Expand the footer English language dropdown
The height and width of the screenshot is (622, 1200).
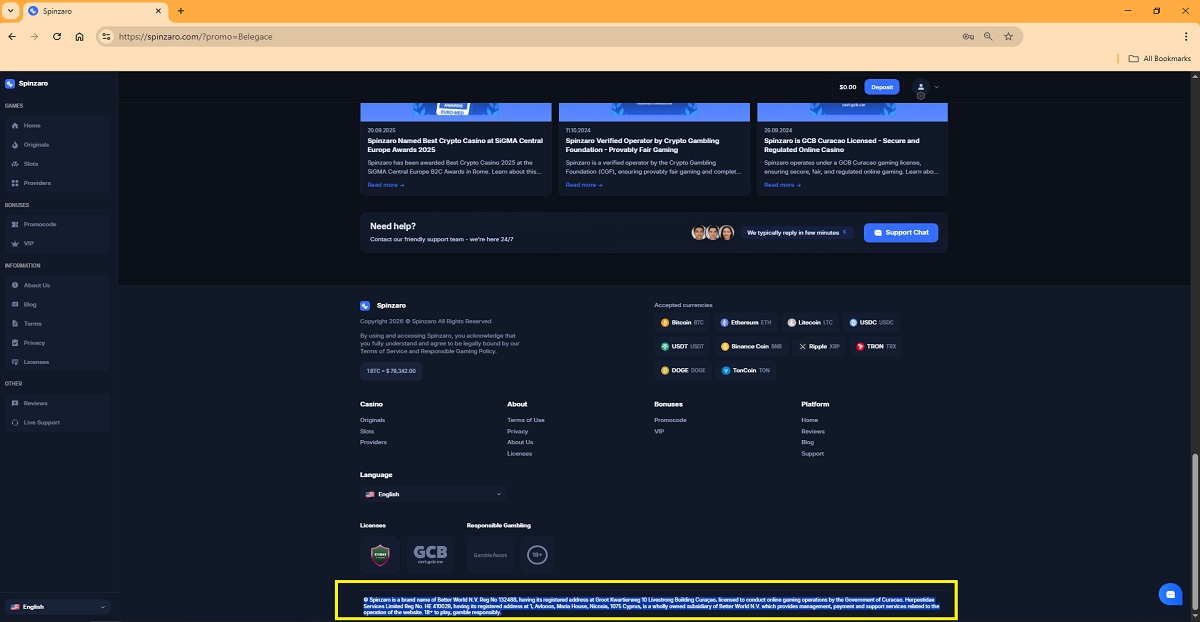coord(433,494)
